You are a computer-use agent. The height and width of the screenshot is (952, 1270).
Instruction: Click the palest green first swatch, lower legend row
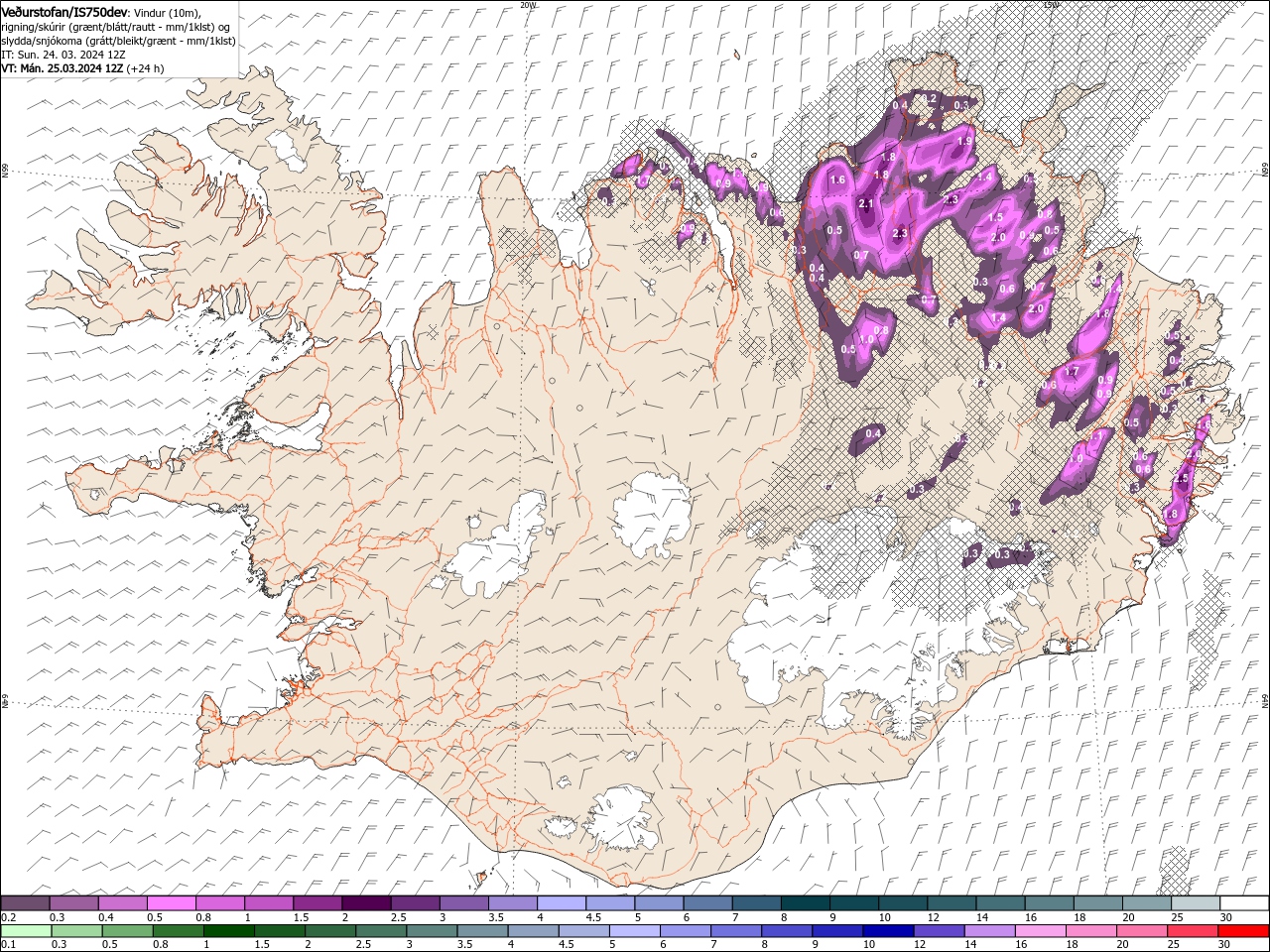pyautogui.click(x=26, y=931)
